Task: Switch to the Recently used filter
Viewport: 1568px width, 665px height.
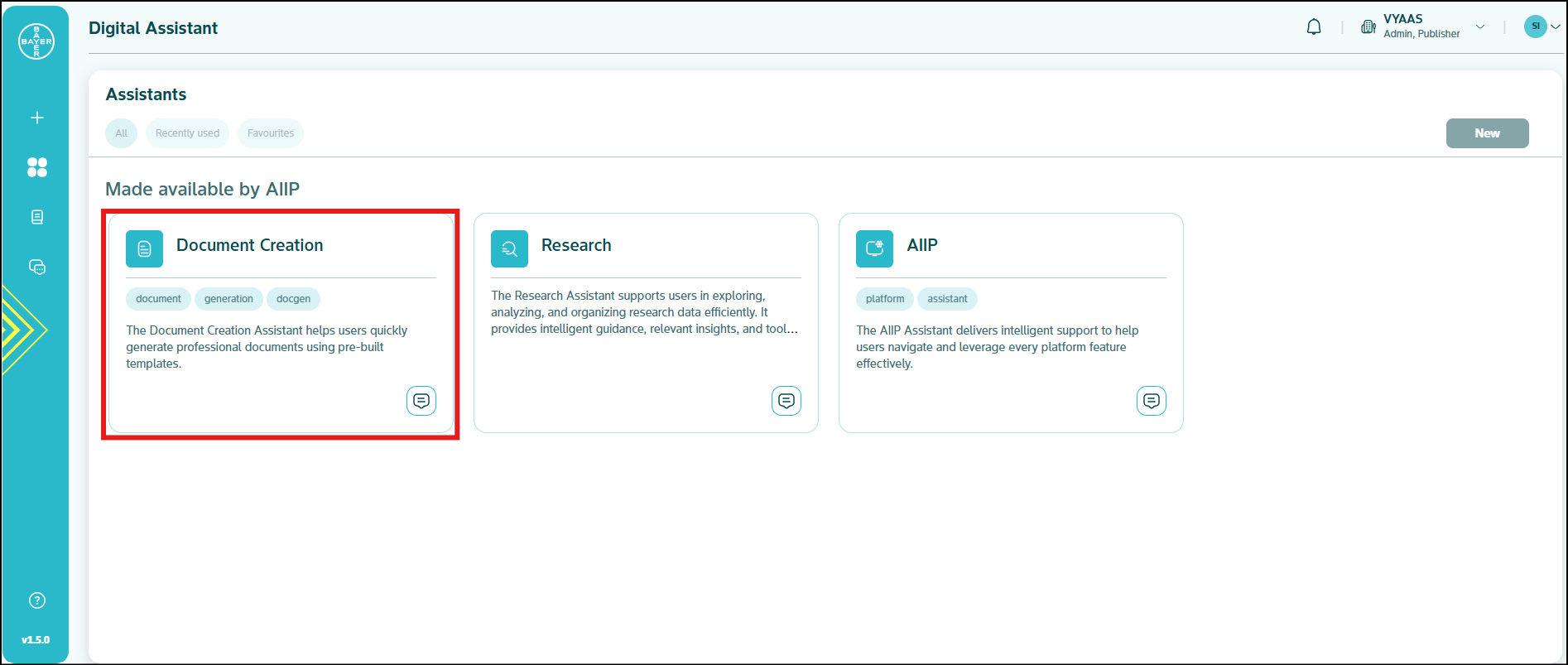Action: 187,133
